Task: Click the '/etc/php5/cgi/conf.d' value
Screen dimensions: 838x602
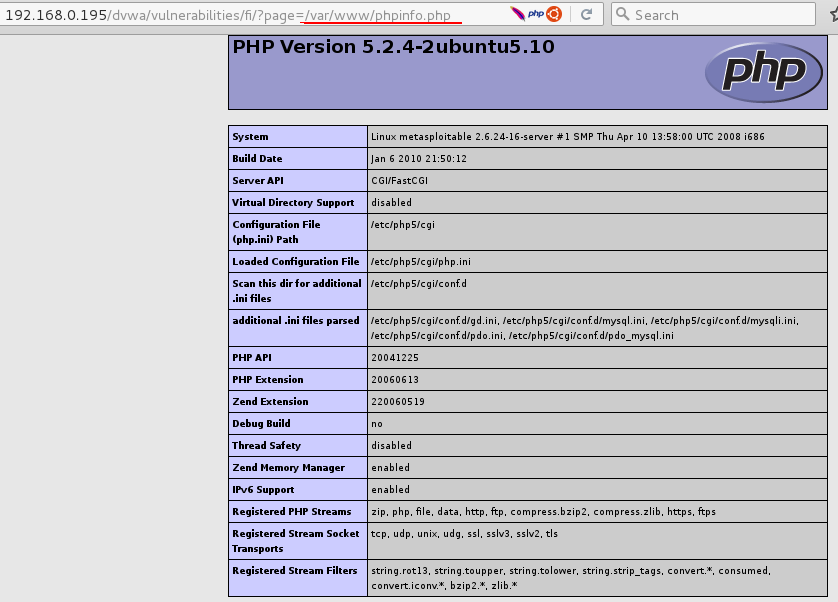Action: pyautogui.click(x=418, y=283)
